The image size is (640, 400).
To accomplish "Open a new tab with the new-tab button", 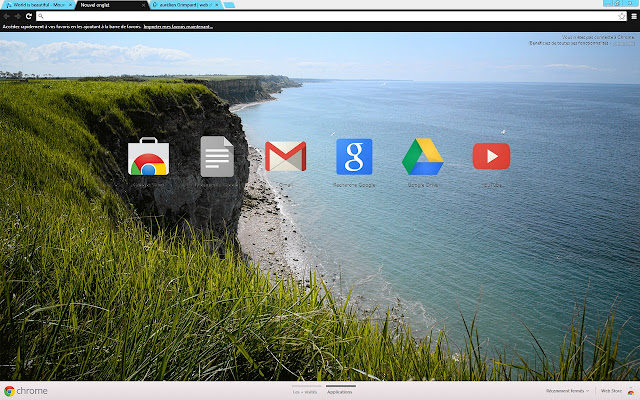I will pyautogui.click(x=229, y=5).
